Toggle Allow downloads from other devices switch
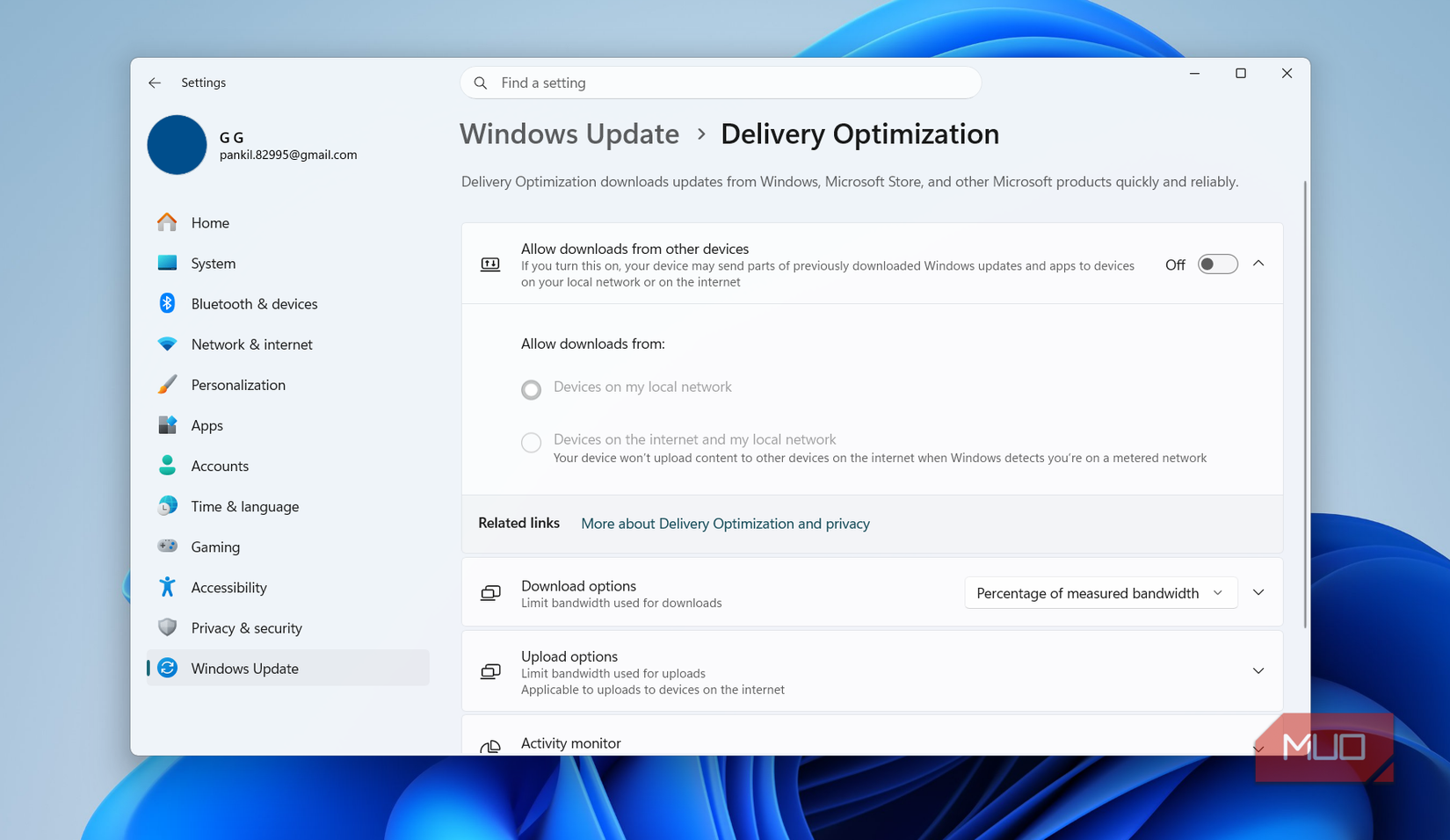The width and height of the screenshot is (1450, 840). pyautogui.click(x=1217, y=264)
